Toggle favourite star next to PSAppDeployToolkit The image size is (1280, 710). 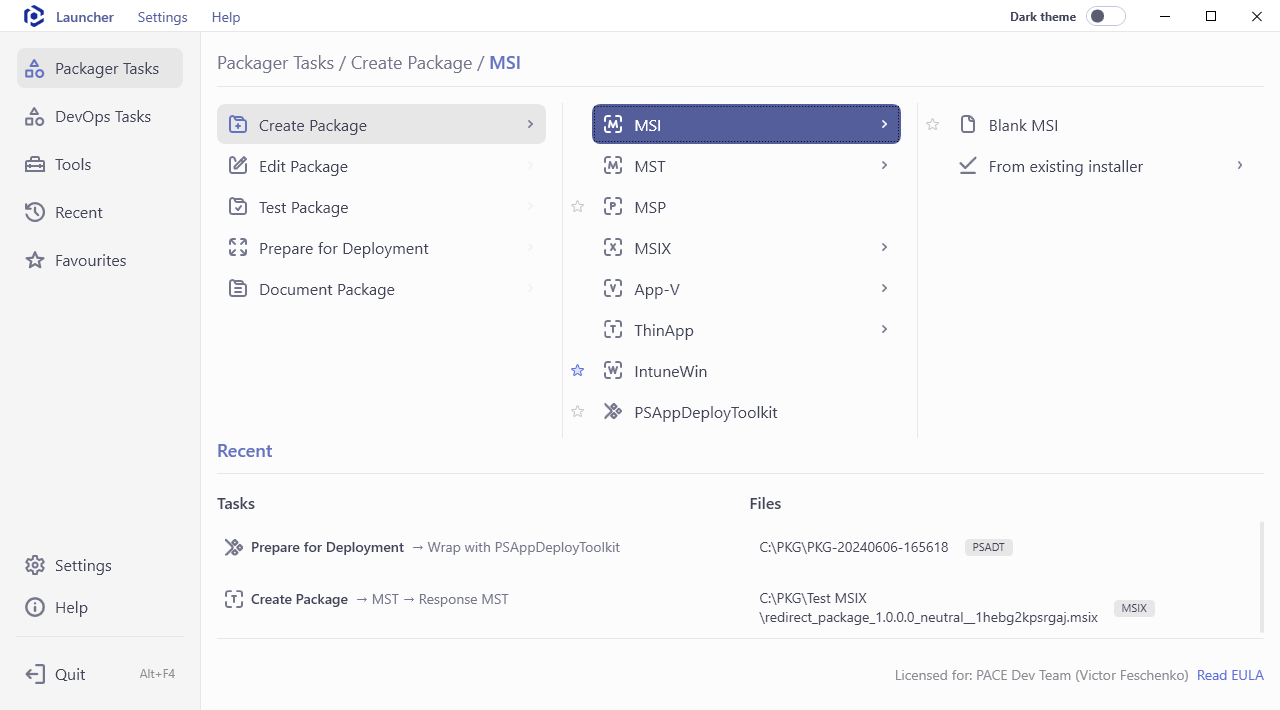tap(578, 412)
